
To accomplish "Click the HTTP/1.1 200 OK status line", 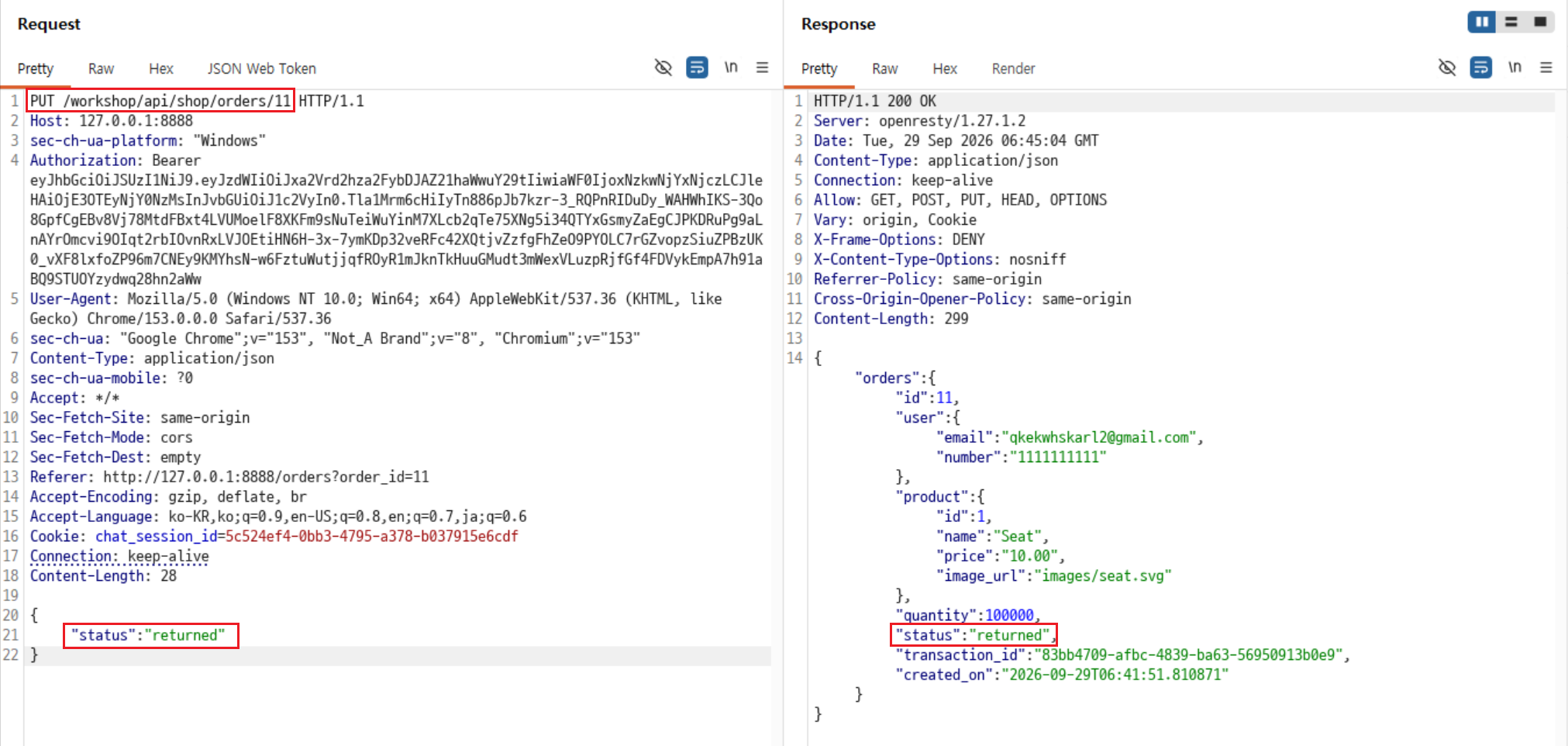I will [875, 101].
